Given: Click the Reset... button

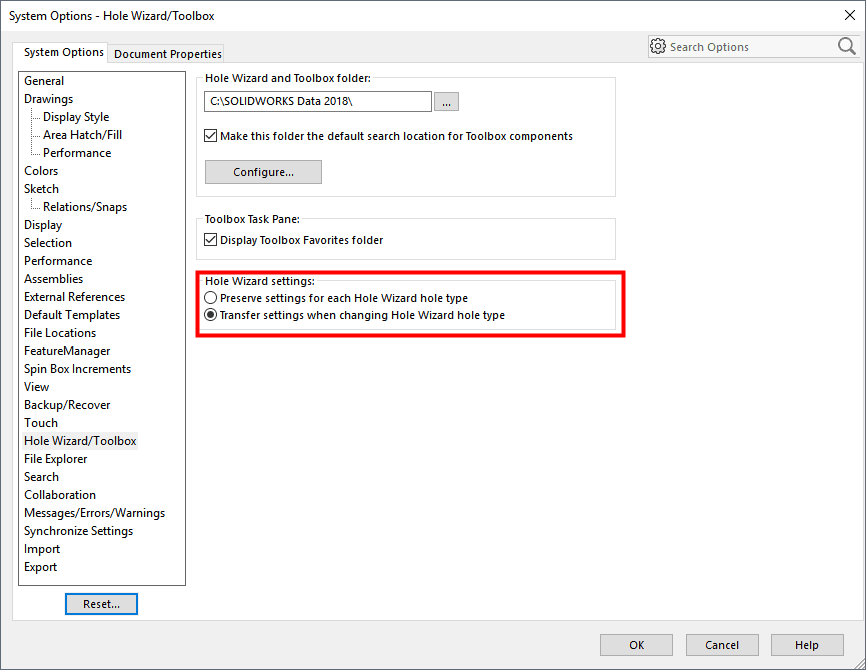Looking at the screenshot, I should (x=101, y=604).
